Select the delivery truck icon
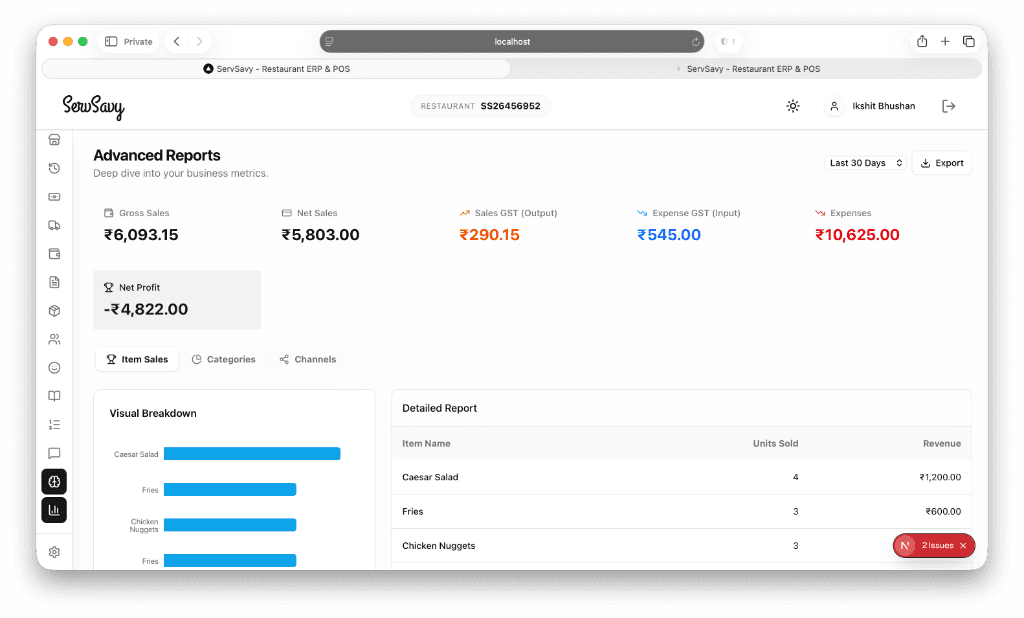This screenshot has height=618, width=1024. (54, 225)
